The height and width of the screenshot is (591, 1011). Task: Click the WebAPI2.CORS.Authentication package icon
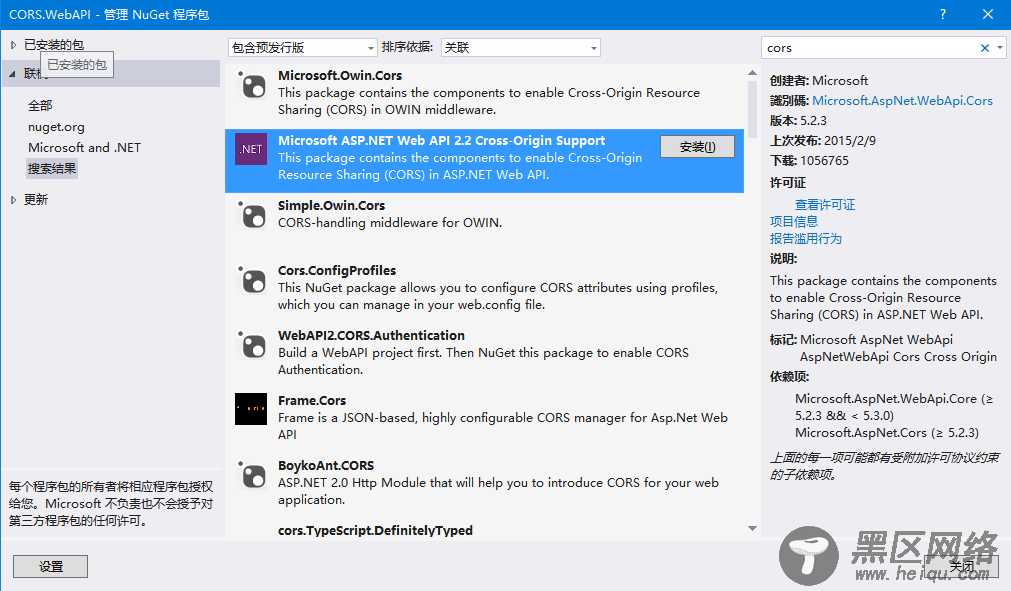pyautogui.click(x=251, y=345)
